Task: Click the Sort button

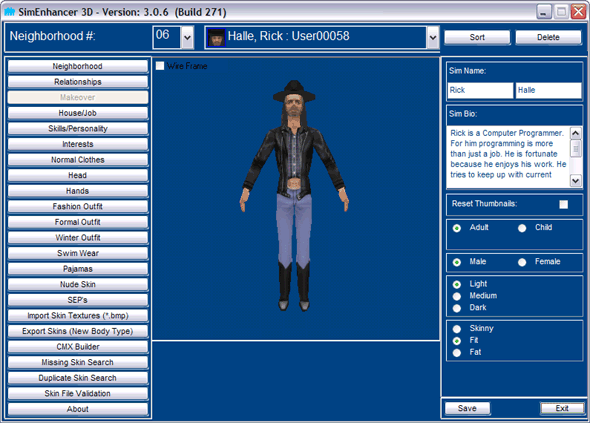Action: coord(477,37)
